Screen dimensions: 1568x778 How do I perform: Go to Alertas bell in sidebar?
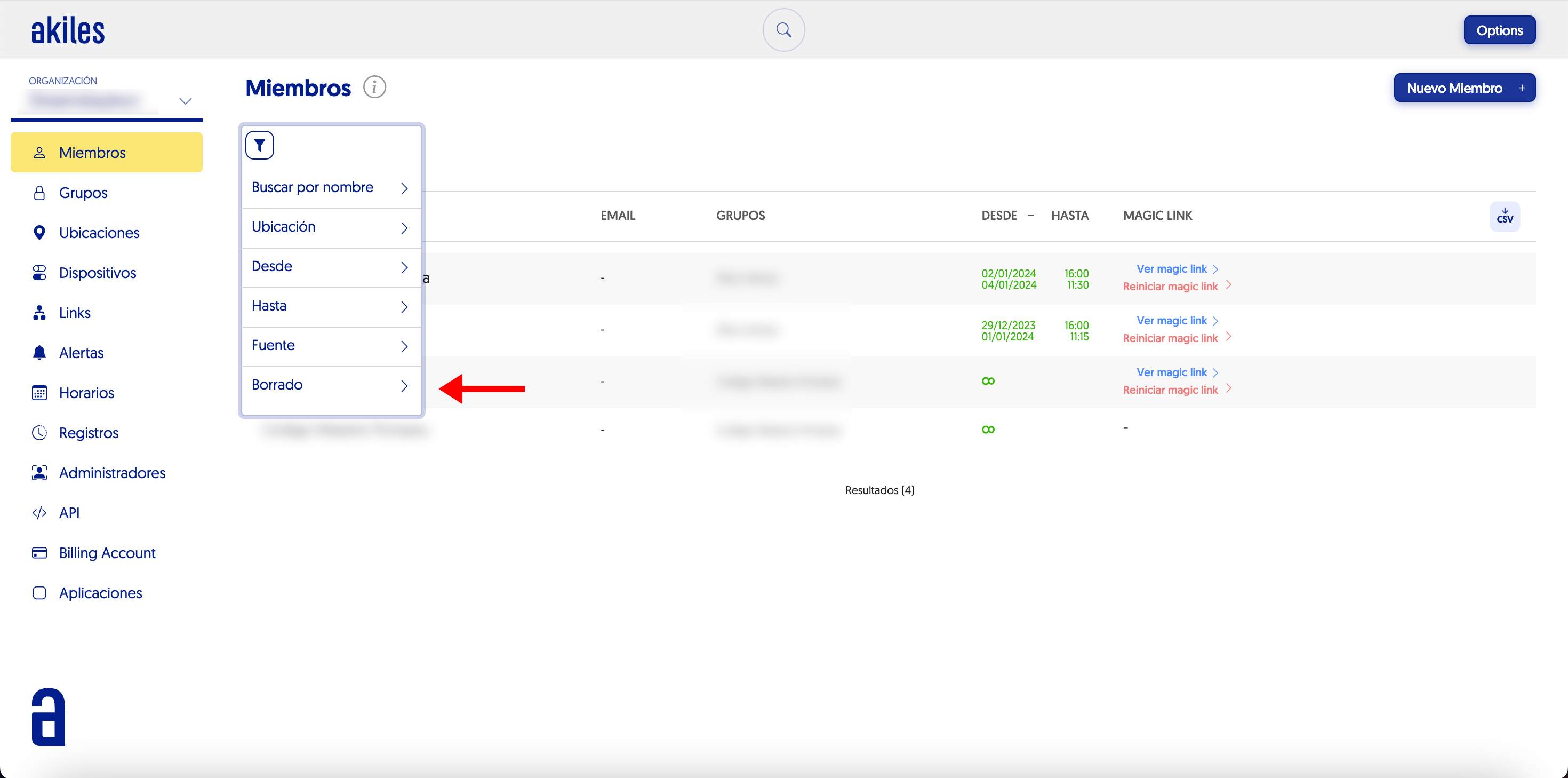[x=81, y=353]
